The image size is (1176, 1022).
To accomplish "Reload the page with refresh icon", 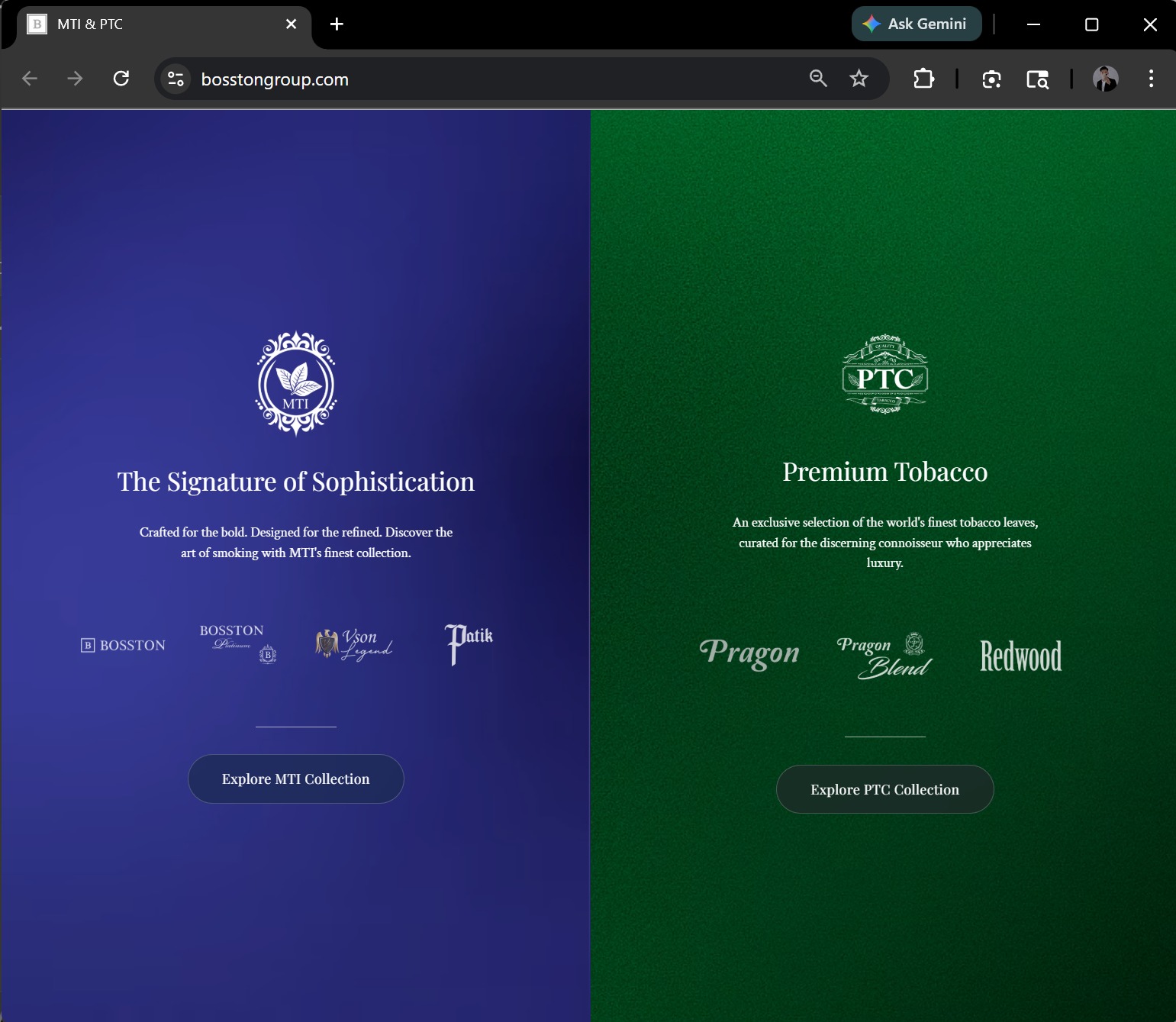I will [x=121, y=79].
